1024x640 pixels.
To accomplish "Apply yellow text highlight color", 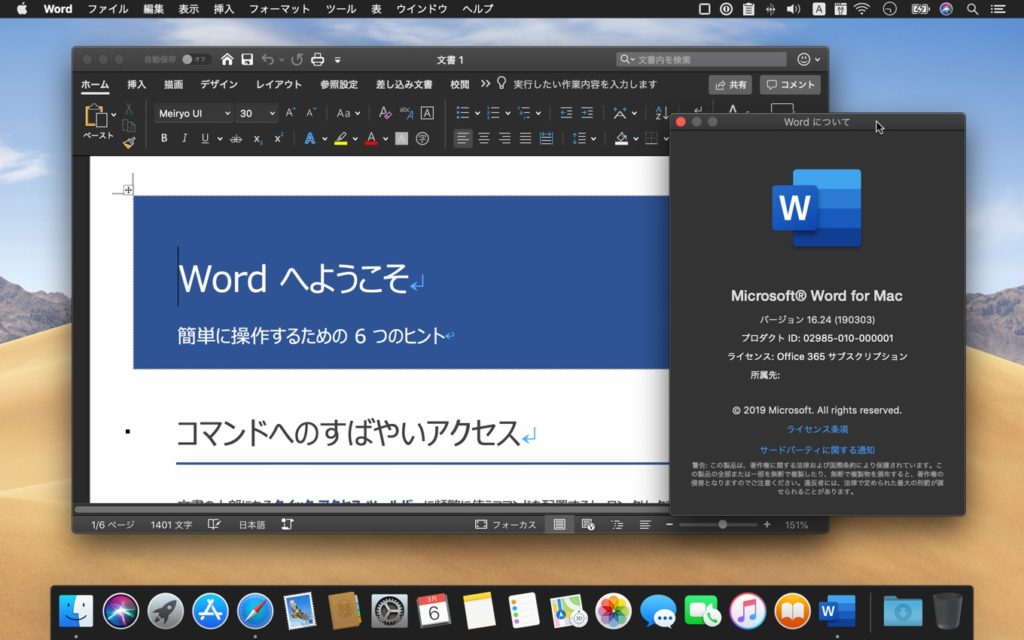I will coord(340,138).
